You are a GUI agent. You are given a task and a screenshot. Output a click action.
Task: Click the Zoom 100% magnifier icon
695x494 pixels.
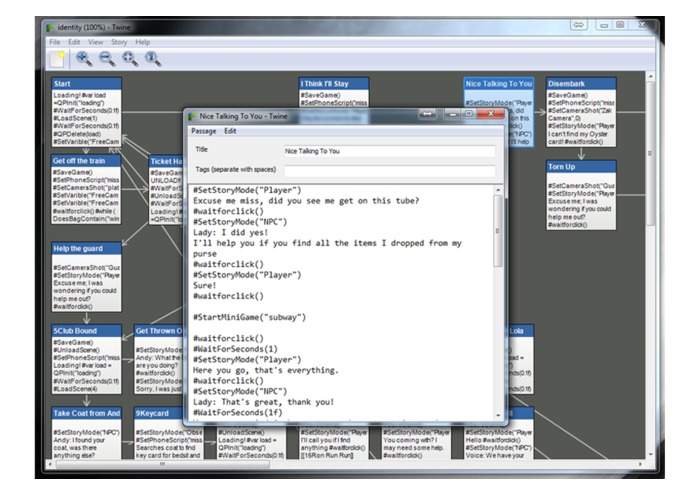tap(153, 58)
